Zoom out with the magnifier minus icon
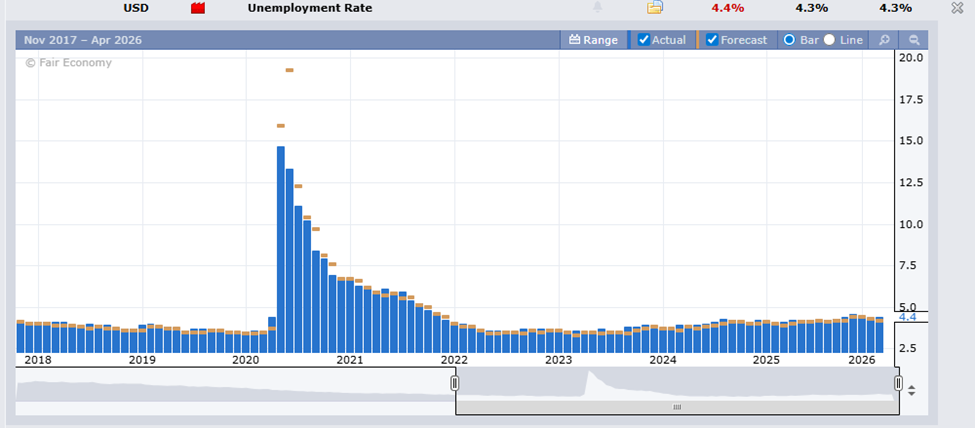Viewport: 975px width, 428px height. [914, 40]
